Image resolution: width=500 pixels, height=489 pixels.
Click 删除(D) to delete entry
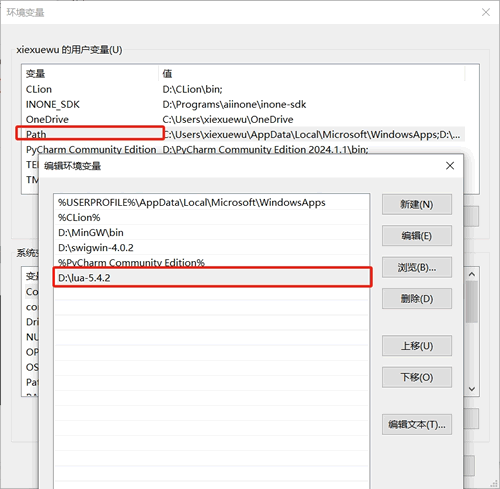417,299
